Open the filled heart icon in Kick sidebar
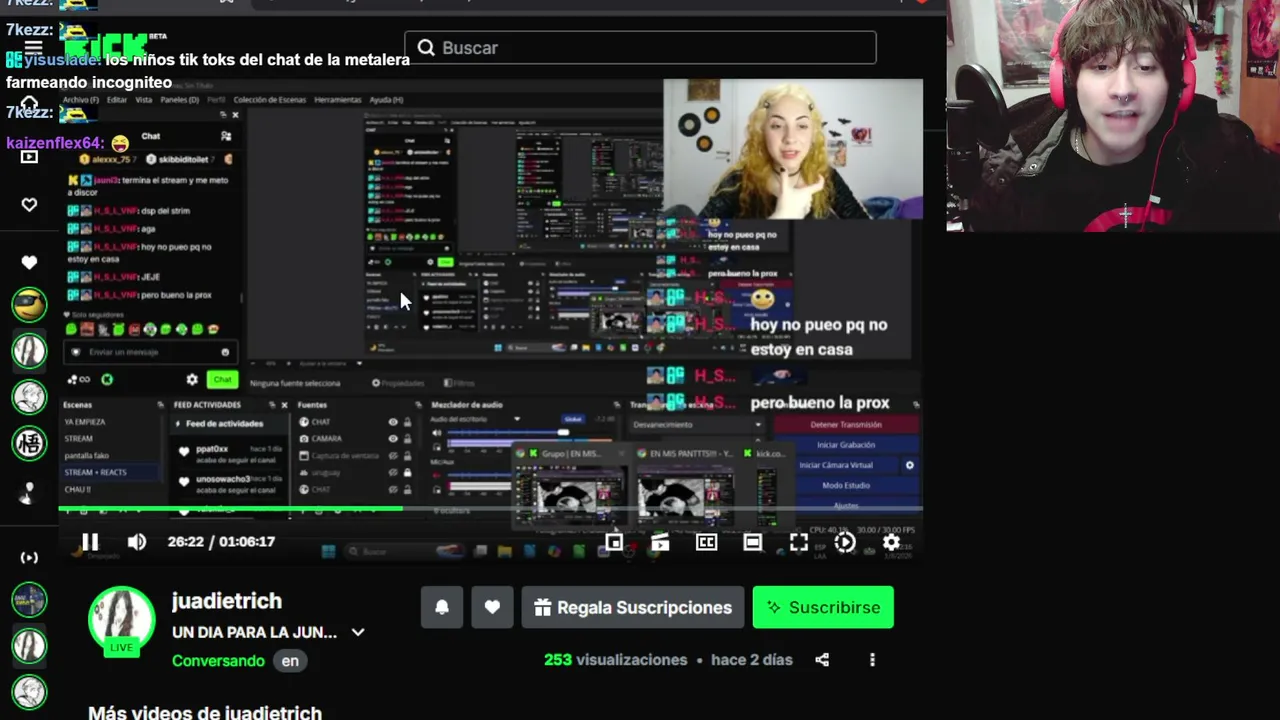This screenshot has width=1280, height=720. (x=29, y=262)
